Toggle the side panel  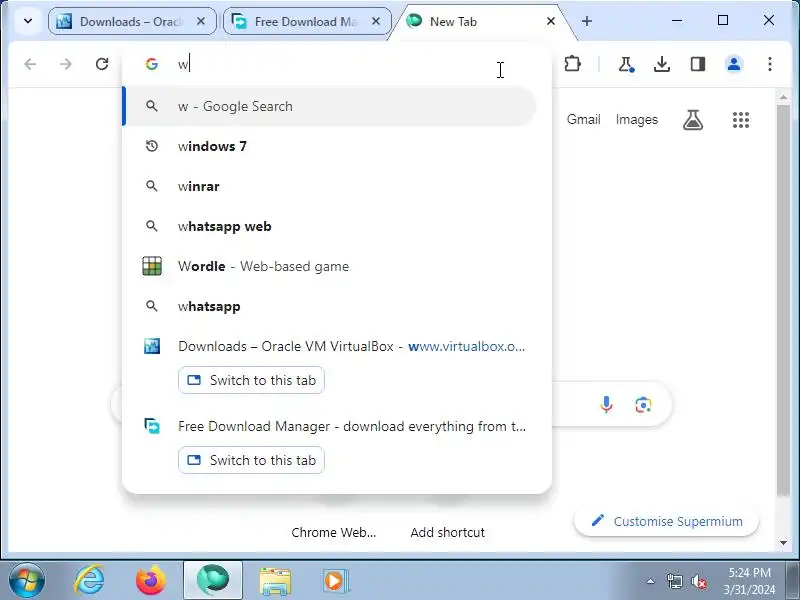coord(698,64)
